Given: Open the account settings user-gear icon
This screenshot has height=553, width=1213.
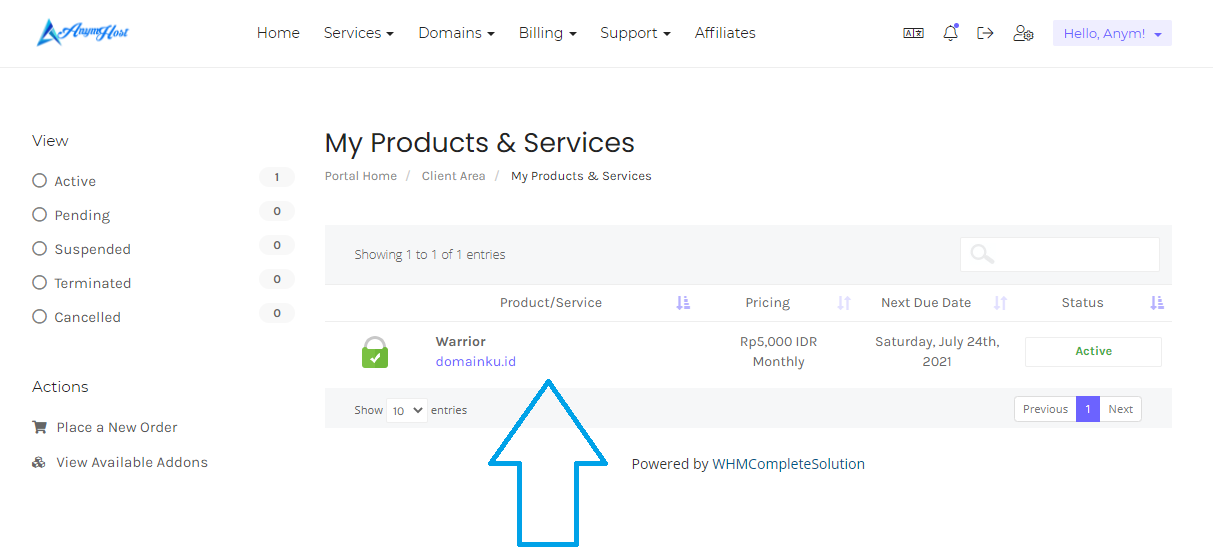Looking at the screenshot, I should coord(1023,33).
